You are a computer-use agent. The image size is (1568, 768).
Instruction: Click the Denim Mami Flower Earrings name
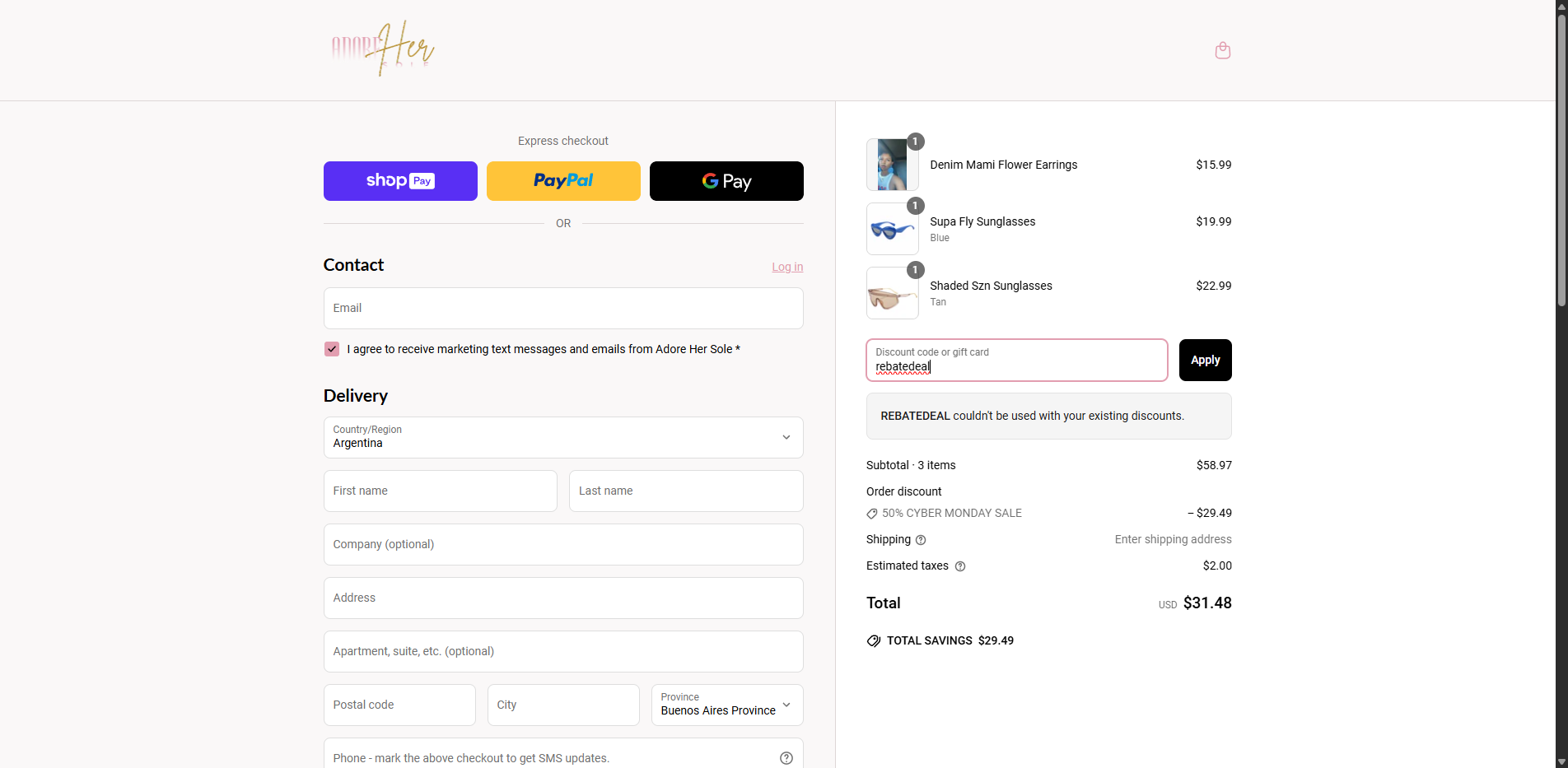pyautogui.click(x=1003, y=165)
